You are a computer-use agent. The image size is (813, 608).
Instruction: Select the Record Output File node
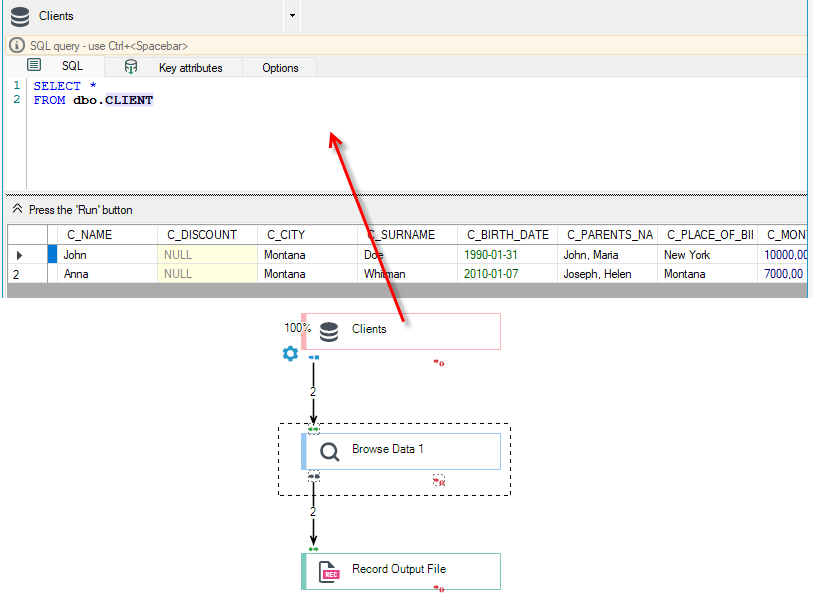(401, 572)
